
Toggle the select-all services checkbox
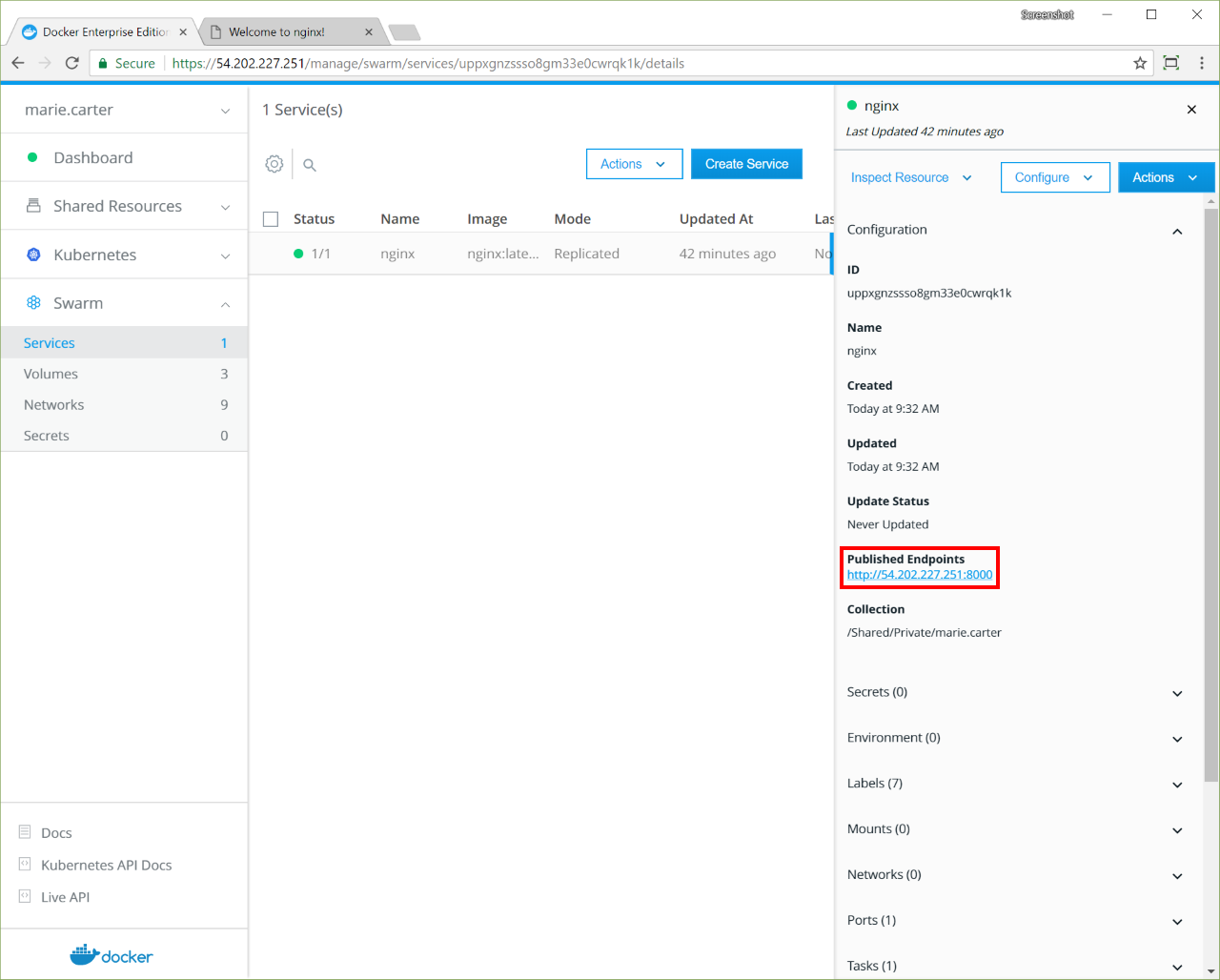point(271,219)
